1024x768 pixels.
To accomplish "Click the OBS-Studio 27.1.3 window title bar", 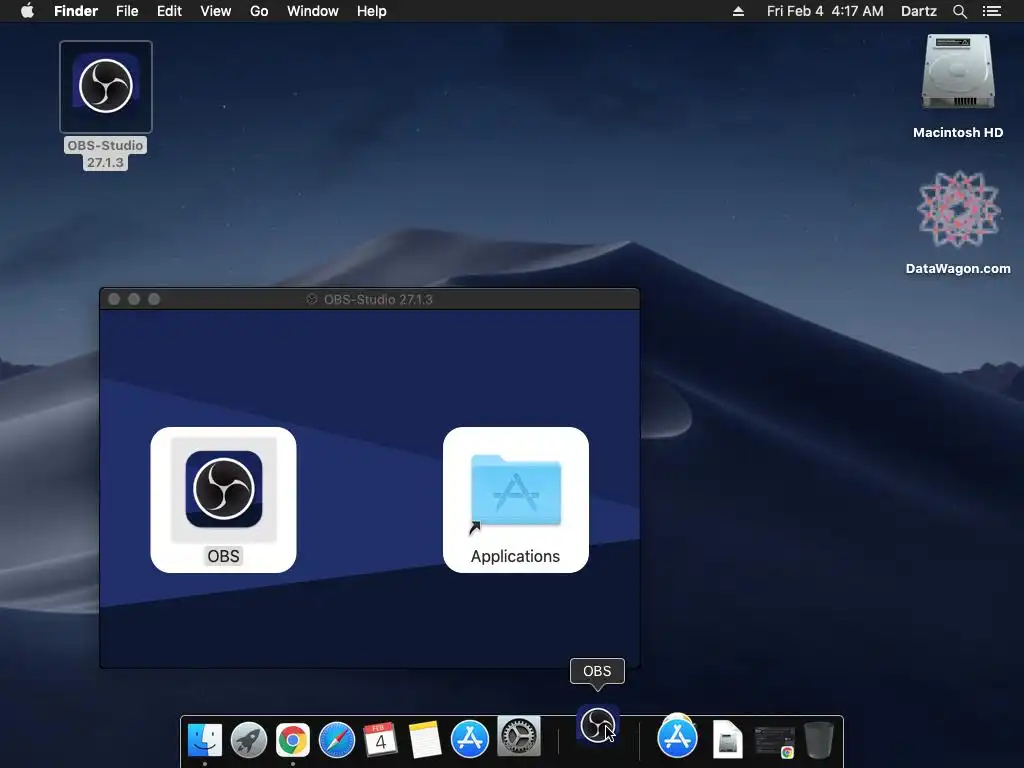I will (370, 299).
